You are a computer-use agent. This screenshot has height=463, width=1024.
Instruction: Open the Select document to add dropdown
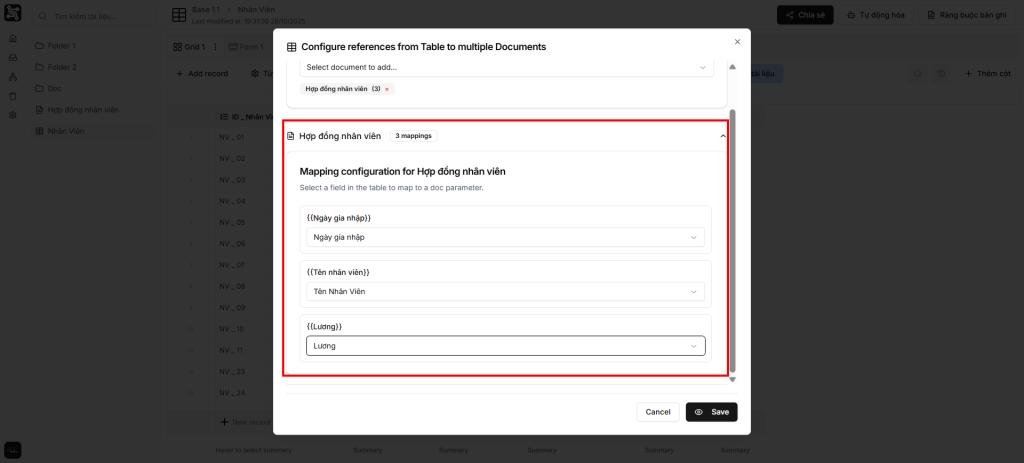click(505, 67)
